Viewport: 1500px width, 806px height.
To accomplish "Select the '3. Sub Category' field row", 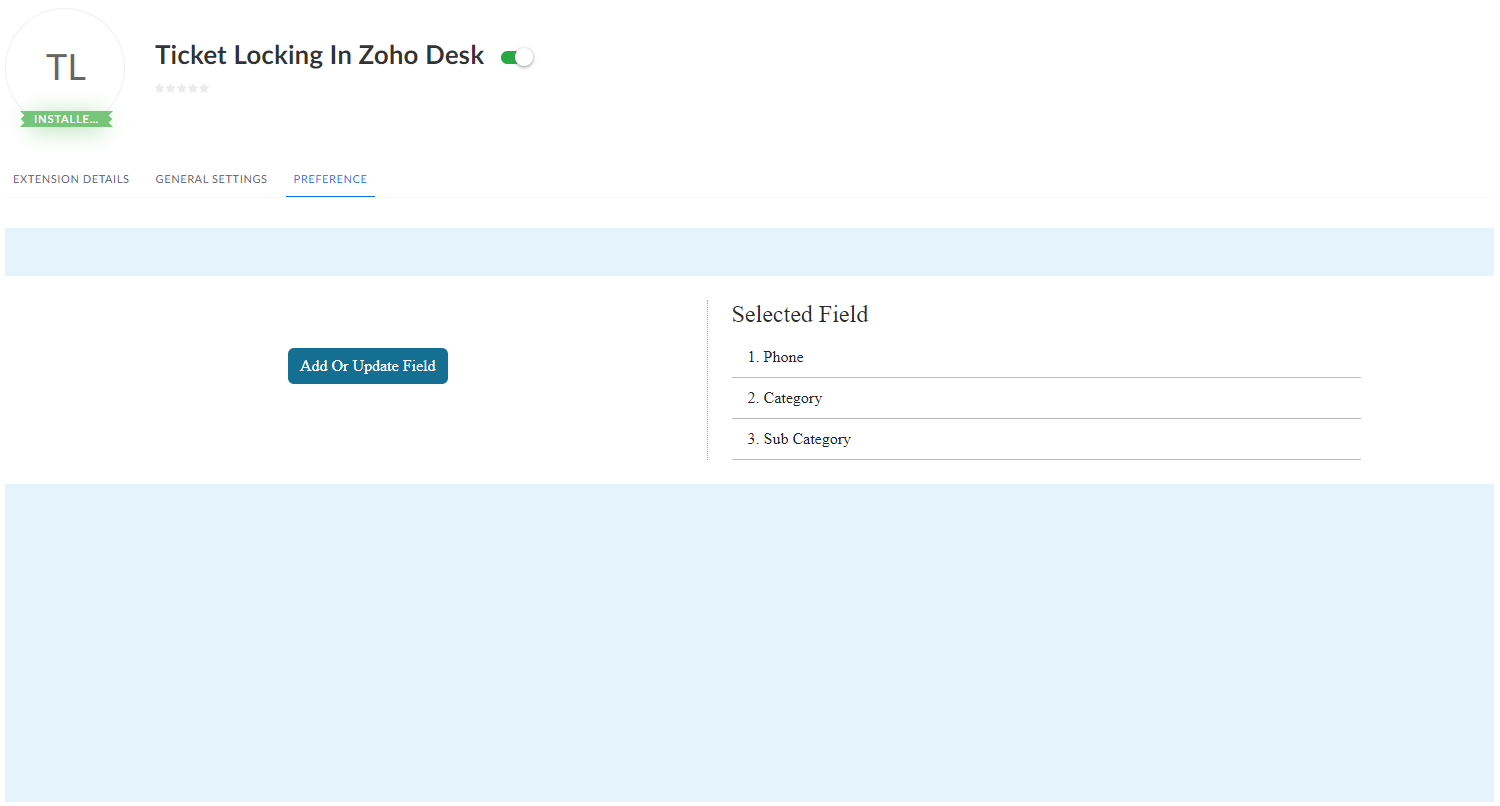I will (1046, 439).
